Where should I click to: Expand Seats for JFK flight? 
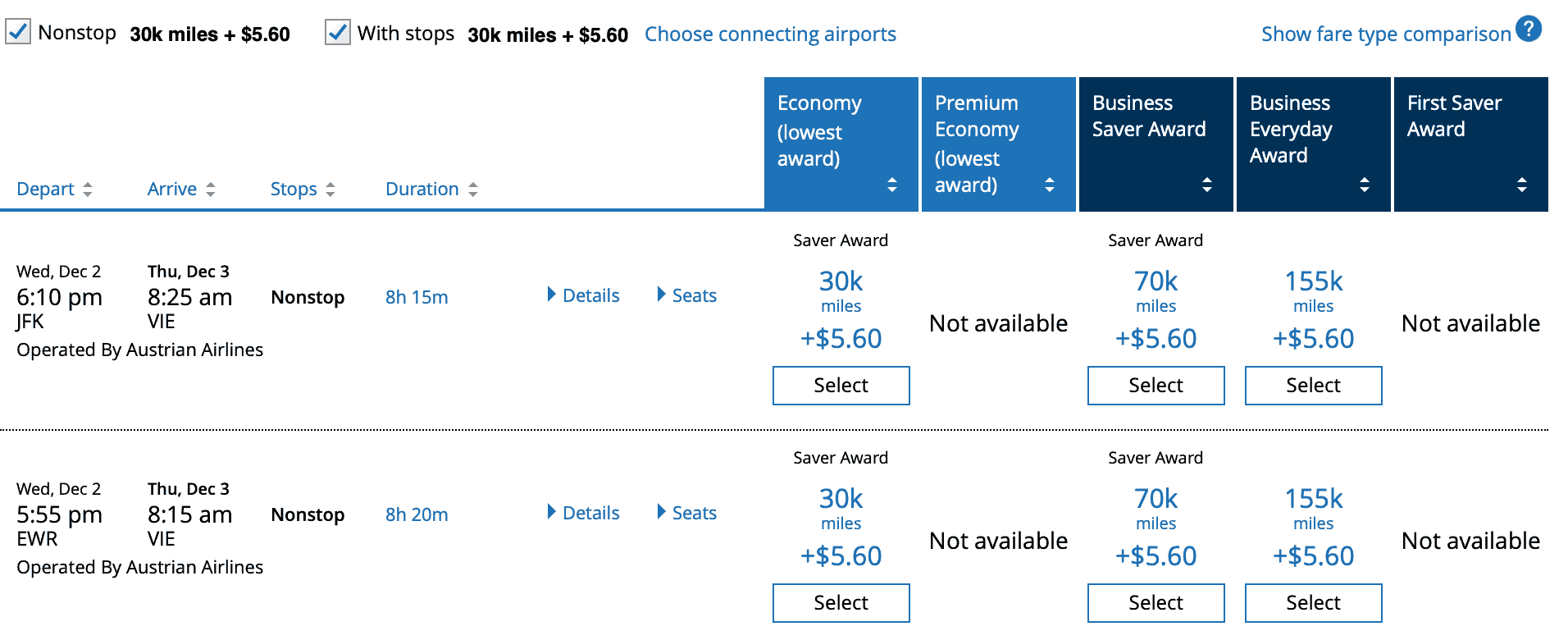click(686, 295)
